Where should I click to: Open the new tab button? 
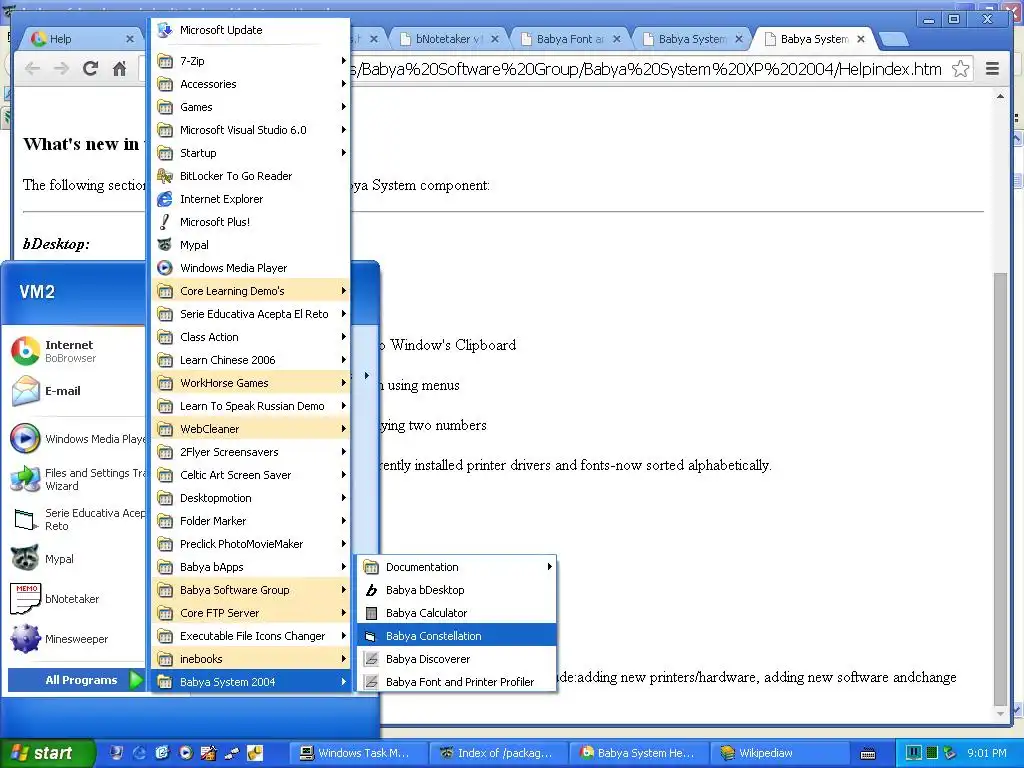pos(893,39)
